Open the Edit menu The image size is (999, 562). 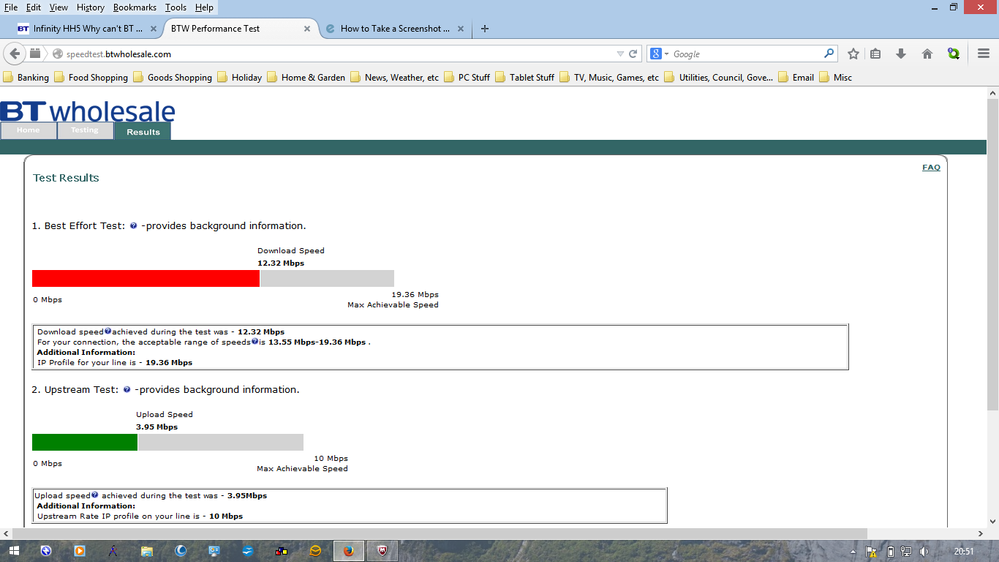click(x=33, y=8)
